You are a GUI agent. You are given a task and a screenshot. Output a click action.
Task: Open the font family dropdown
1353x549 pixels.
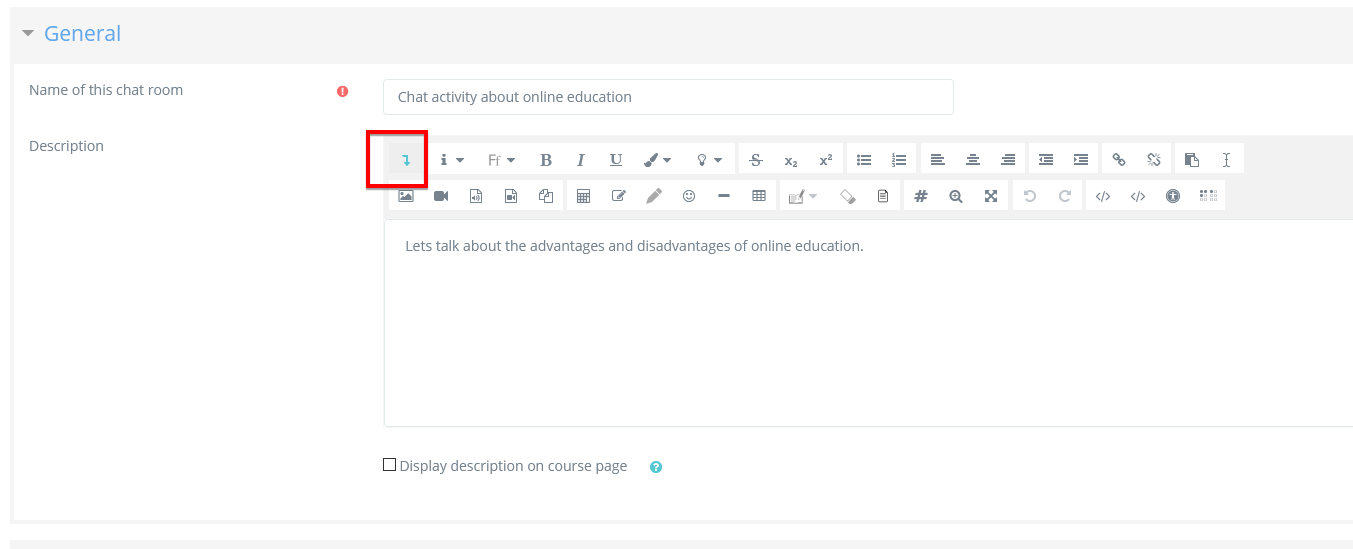point(501,160)
